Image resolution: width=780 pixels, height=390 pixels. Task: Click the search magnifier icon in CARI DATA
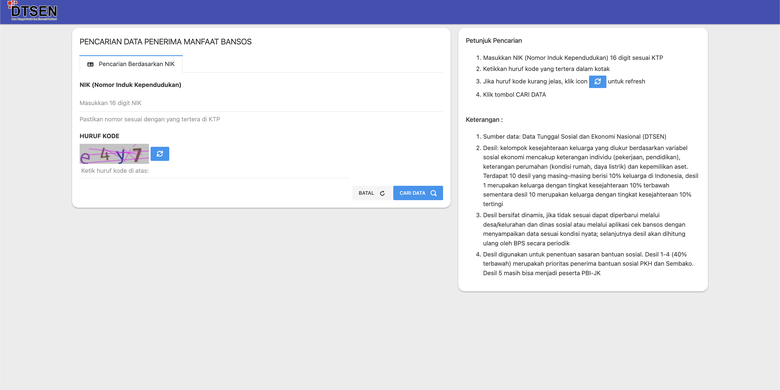click(x=434, y=193)
